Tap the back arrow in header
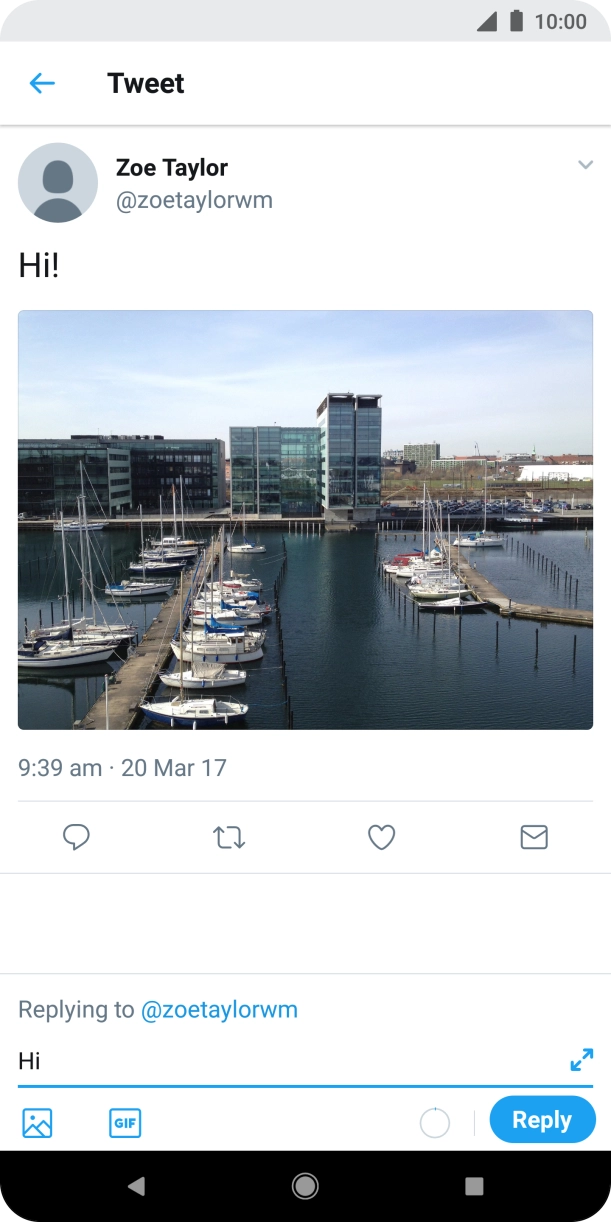The height and width of the screenshot is (1222, 611). tap(42, 83)
